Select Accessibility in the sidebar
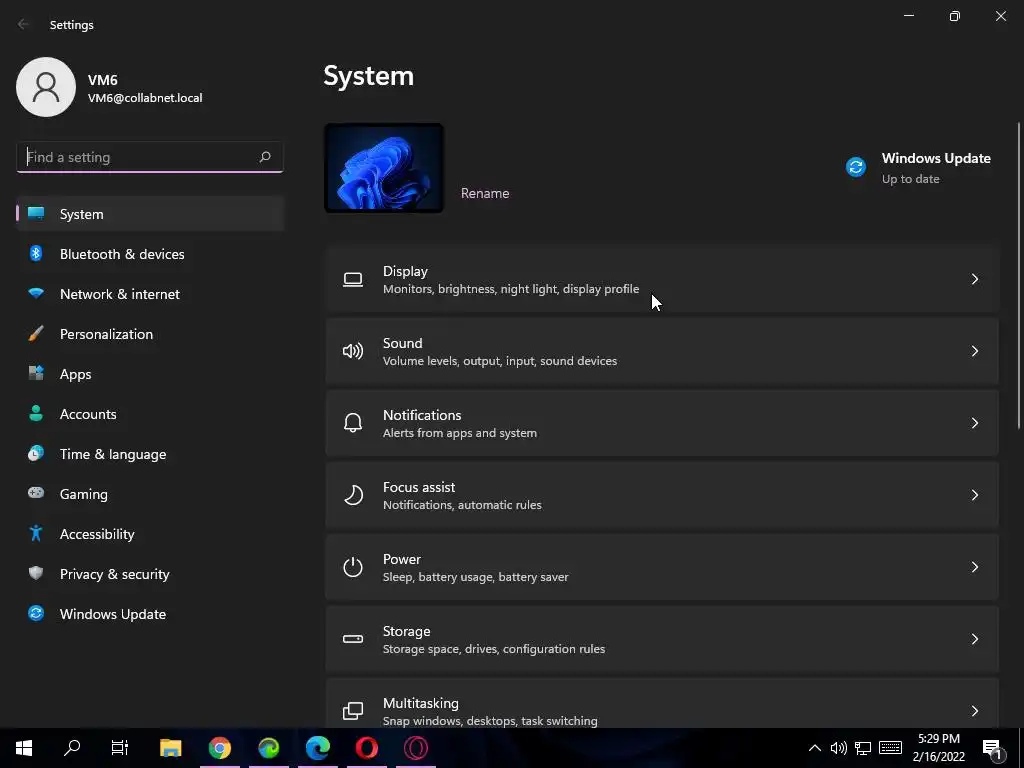The width and height of the screenshot is (1024, 768). pyautogui.click(x=150, y=534)
